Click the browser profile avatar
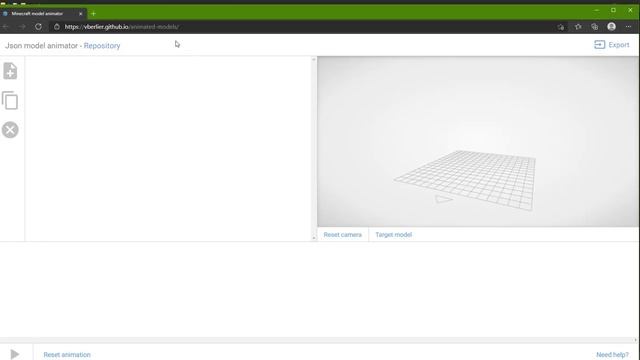The width and height of the screenshot is (640, 360). [x=611, y=27]
